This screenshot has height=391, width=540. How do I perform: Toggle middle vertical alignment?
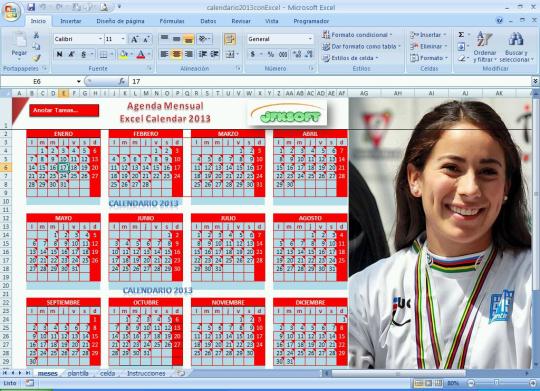[177, 38]
